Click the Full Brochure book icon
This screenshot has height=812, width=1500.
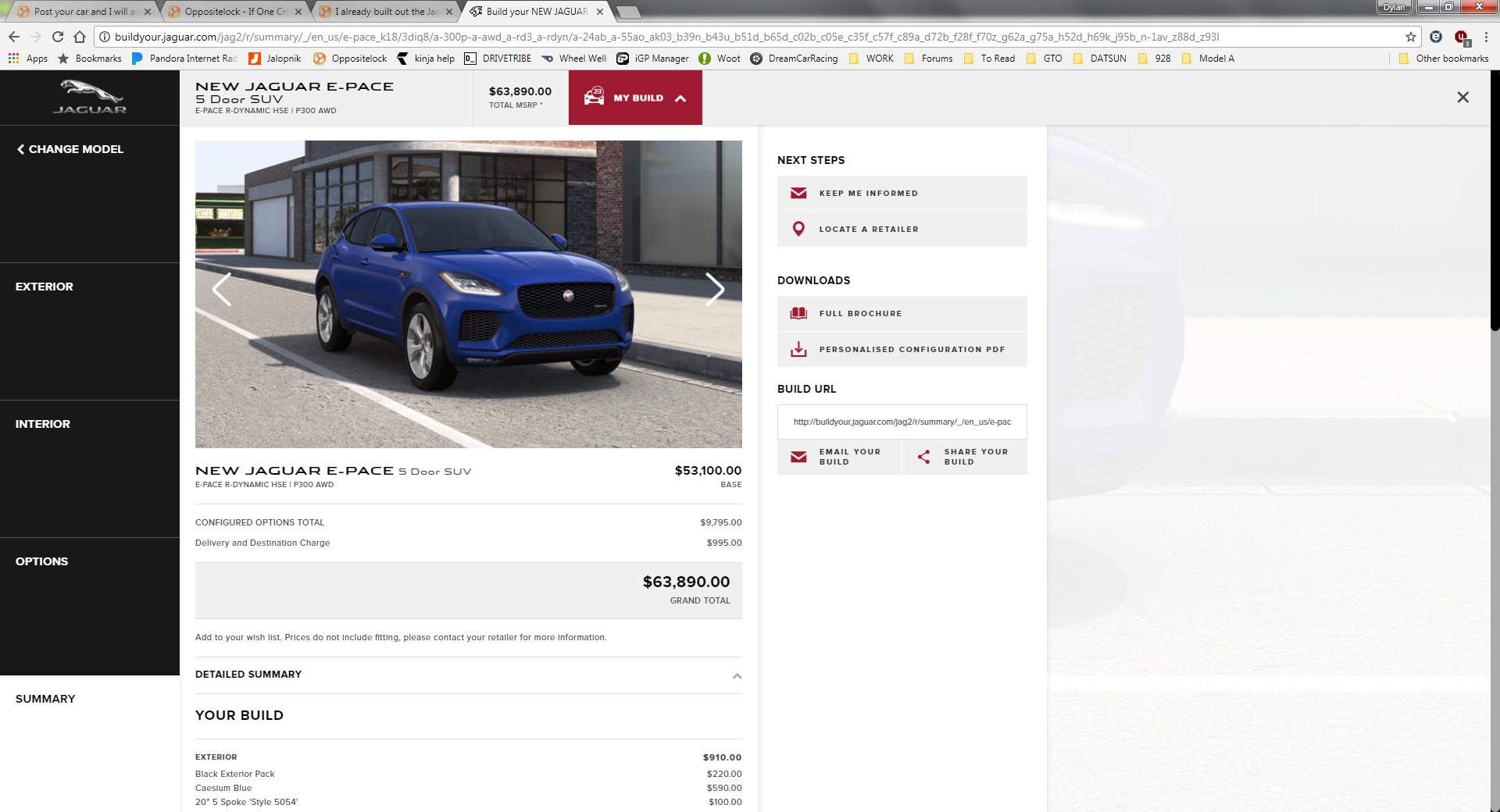[798, 313]
